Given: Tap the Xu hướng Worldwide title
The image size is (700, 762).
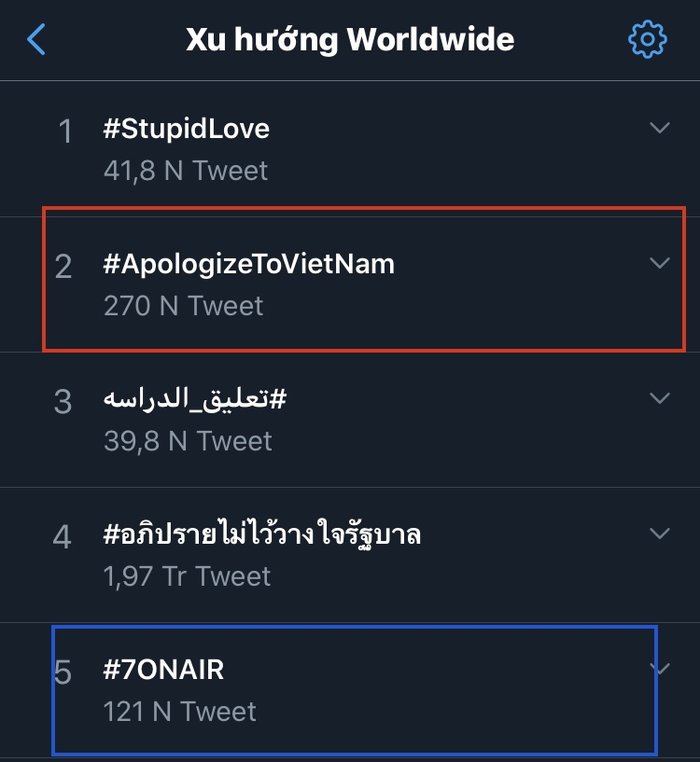Looking at the screenshot, I should click(x=350, y=40).
